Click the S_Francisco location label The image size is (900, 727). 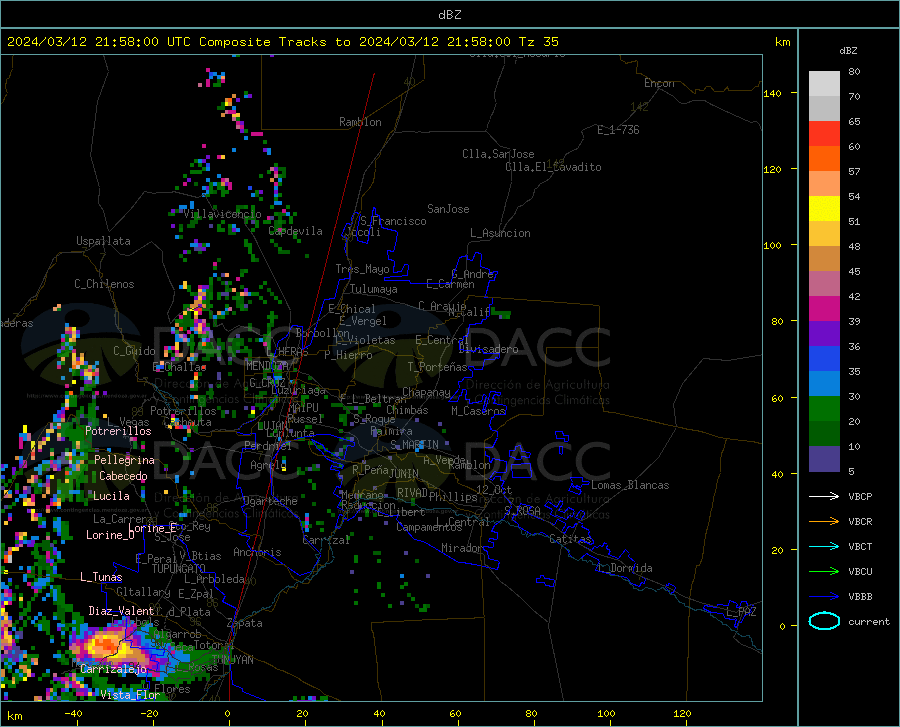[x=393, y=221]
